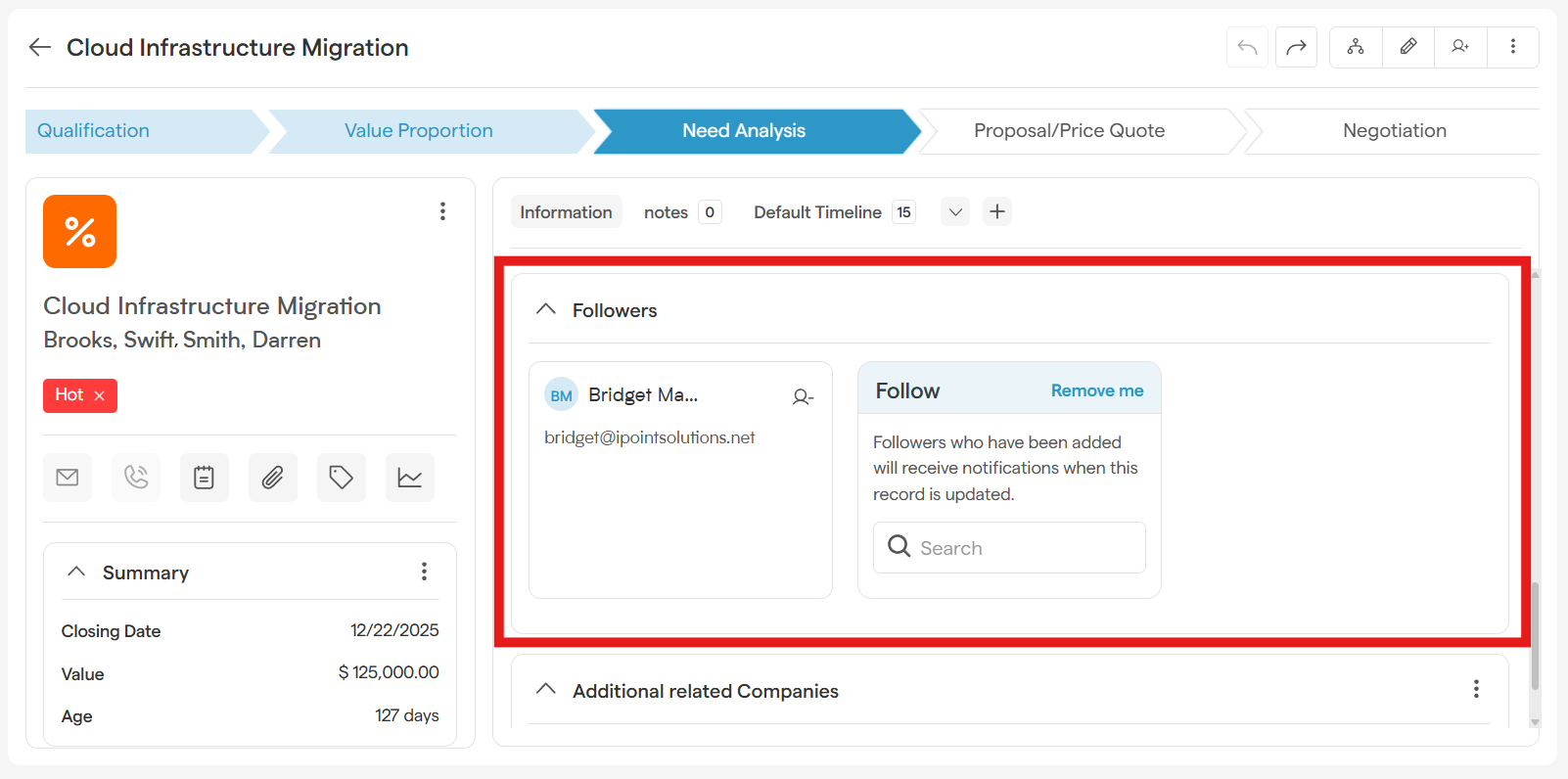
Task: Open the Default Timeline tab
Action: click(817, 212)
